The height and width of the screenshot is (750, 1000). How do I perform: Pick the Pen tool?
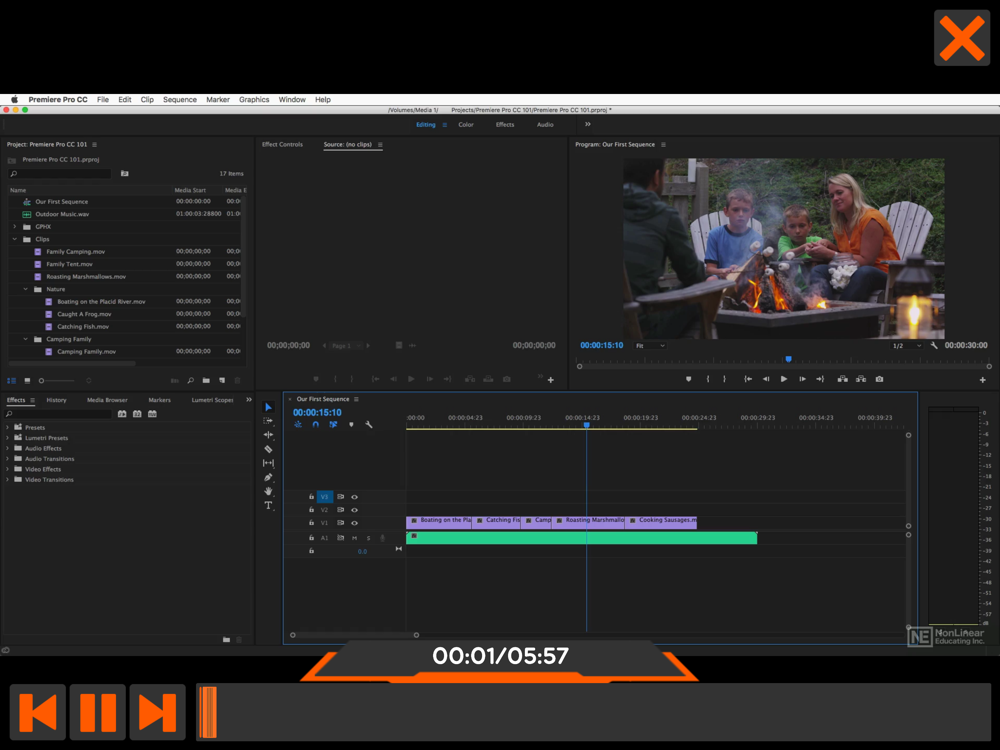tap(268, 477)
